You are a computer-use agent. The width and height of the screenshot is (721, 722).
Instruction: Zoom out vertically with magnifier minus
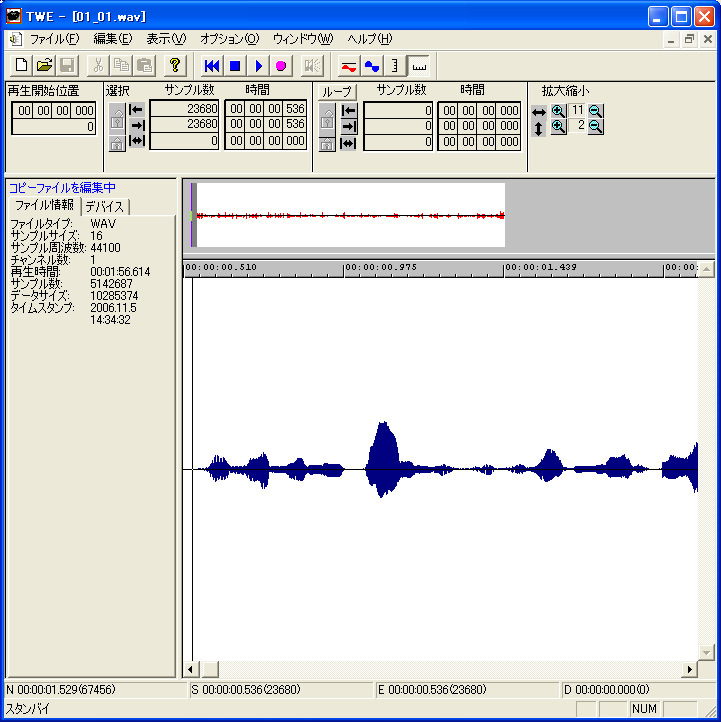(x=595, y=127)
